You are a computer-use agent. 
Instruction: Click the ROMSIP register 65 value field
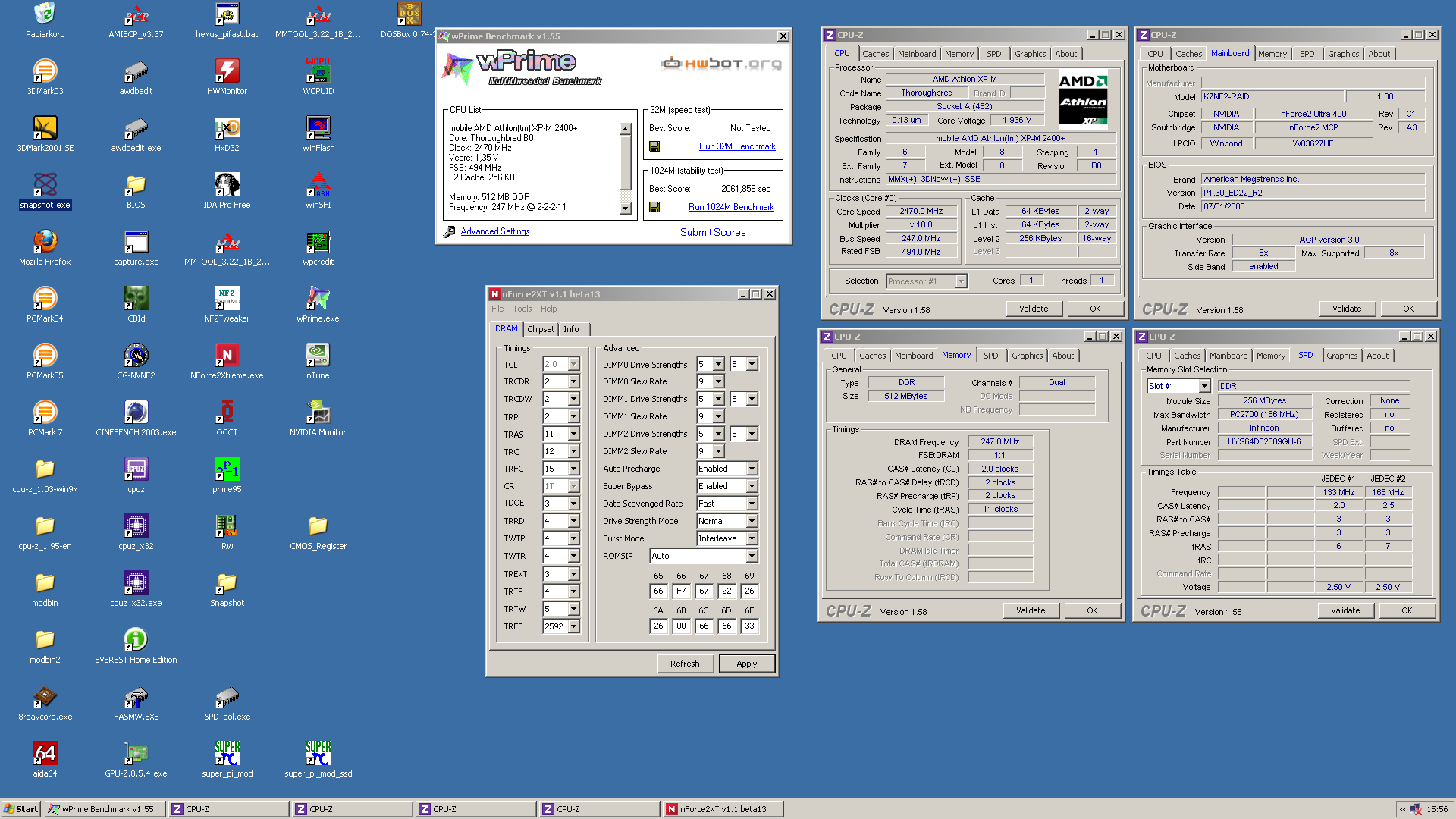coord(658,591)
